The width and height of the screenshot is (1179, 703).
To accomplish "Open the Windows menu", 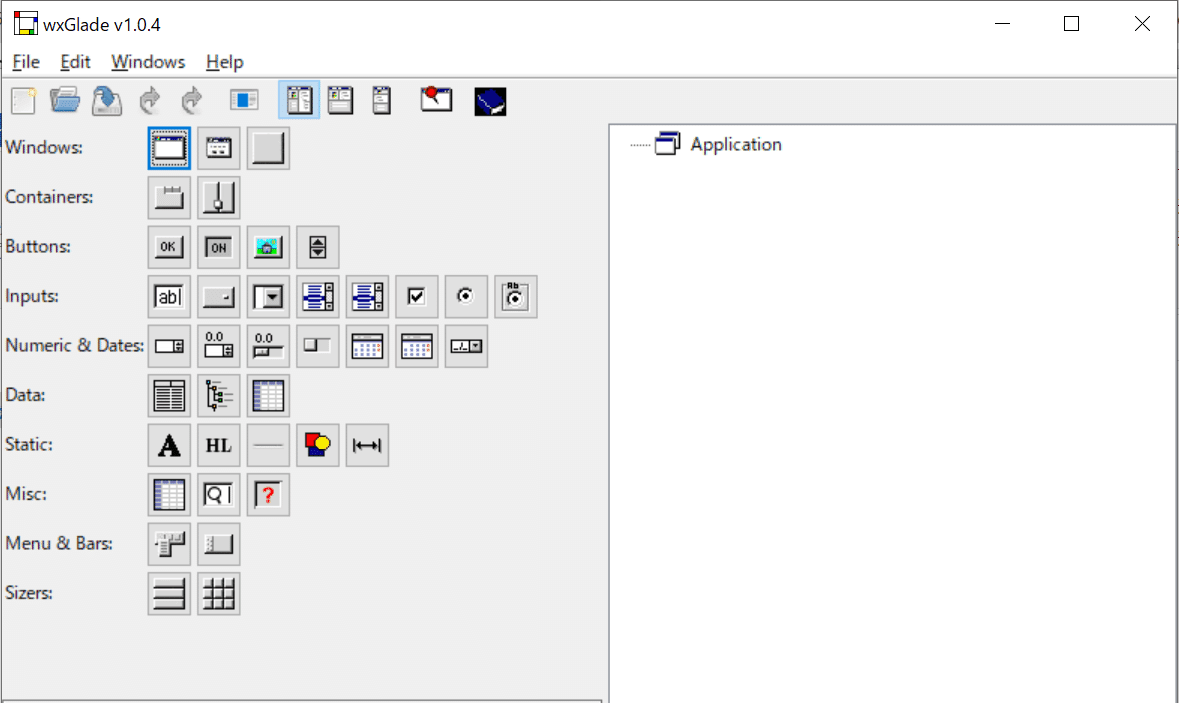I will click(x=148, y=62).
